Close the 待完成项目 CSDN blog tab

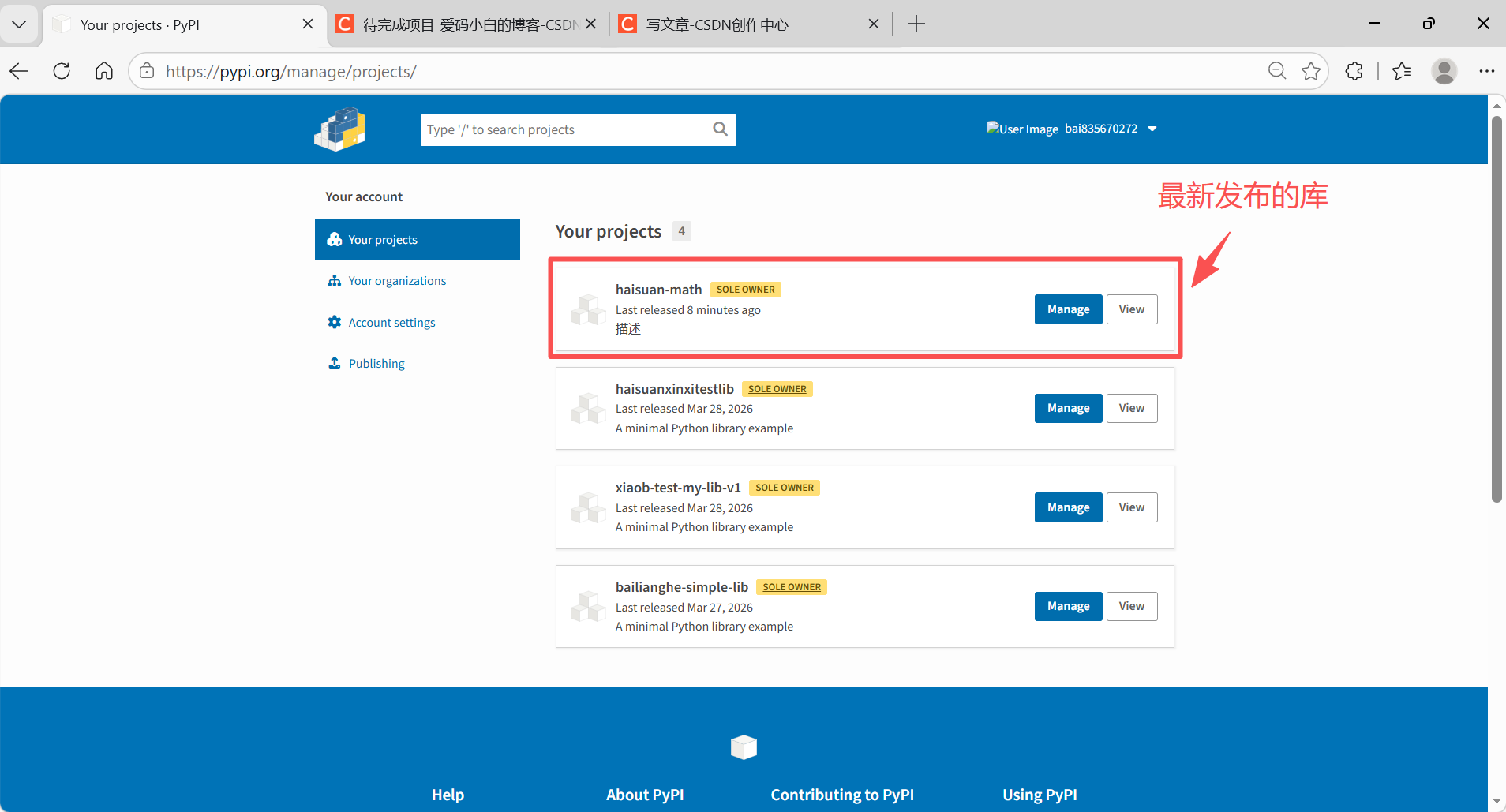tap(591, 24)
